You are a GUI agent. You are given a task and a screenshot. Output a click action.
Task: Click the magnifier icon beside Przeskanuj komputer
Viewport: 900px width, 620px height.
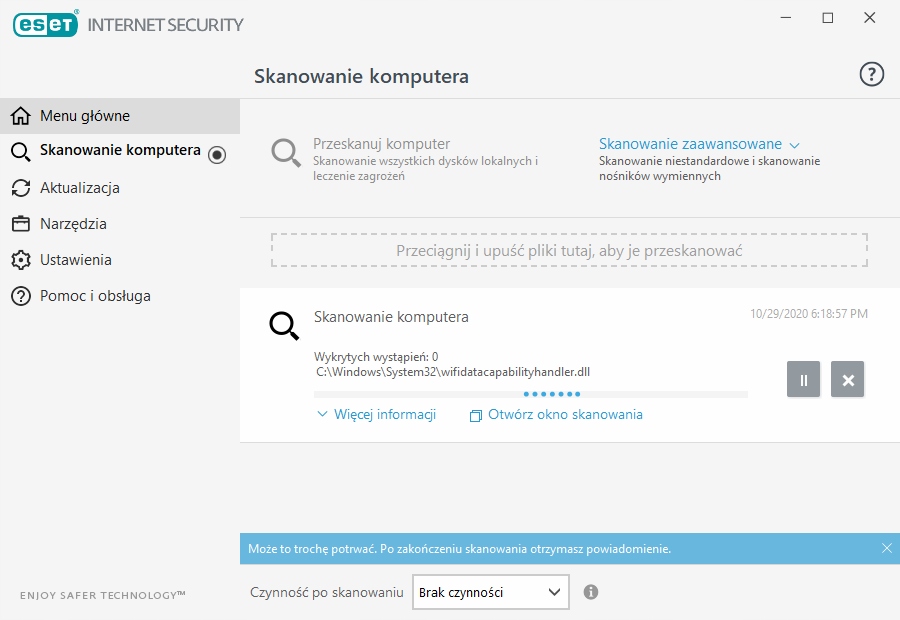point(286,153)
